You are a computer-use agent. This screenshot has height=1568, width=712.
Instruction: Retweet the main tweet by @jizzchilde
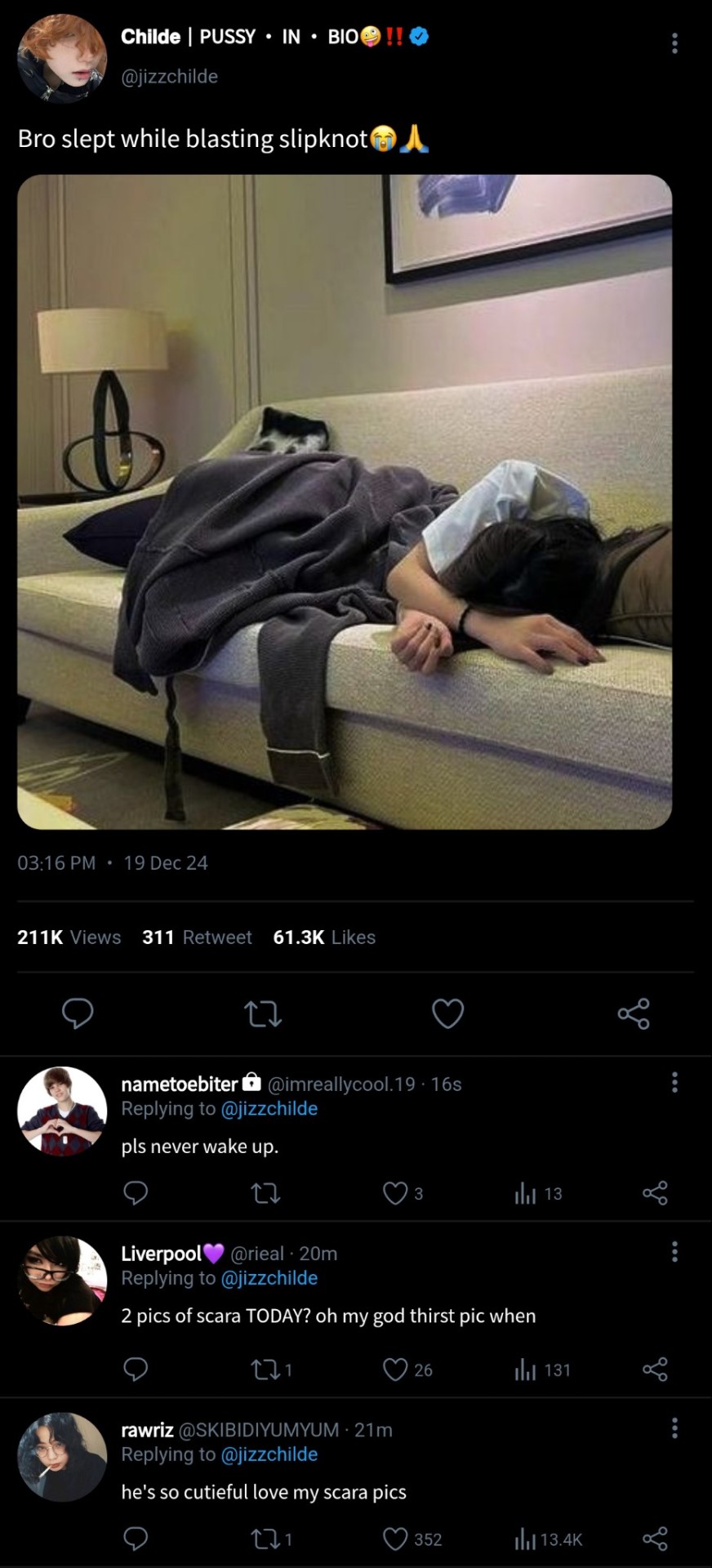coord(263,1013)
